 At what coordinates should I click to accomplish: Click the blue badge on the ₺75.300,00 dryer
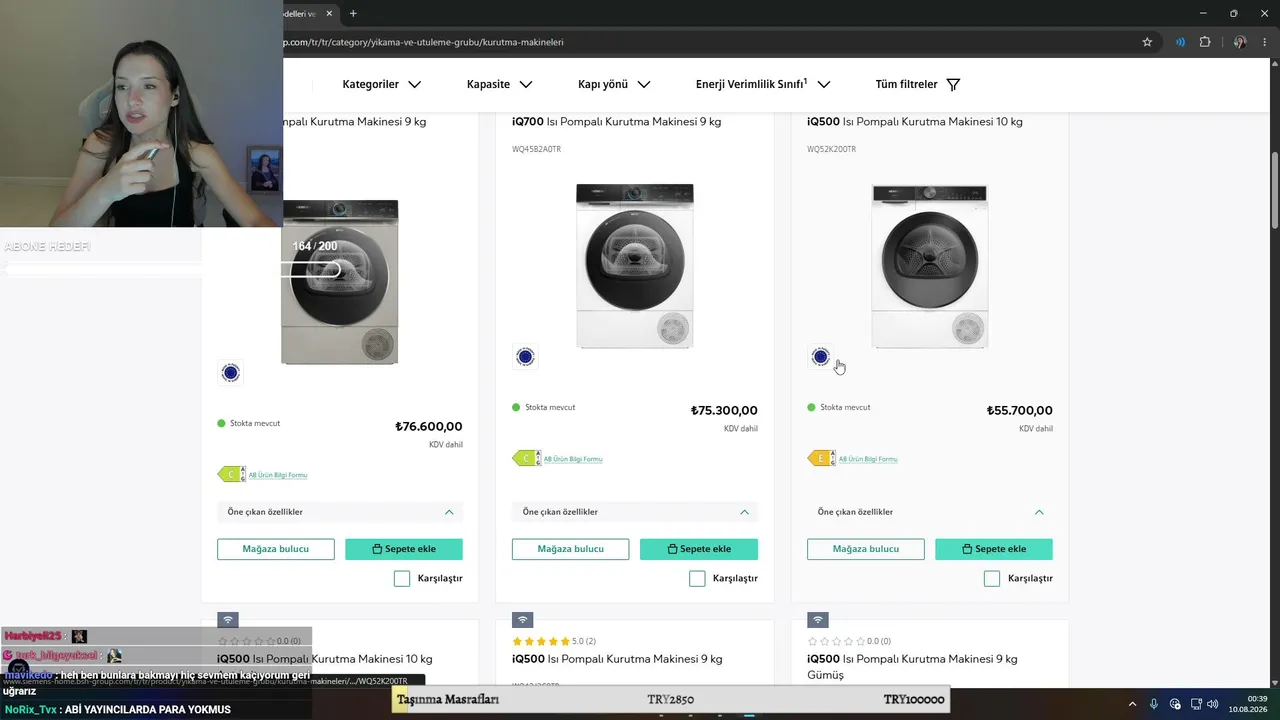(x=525, y=357)
